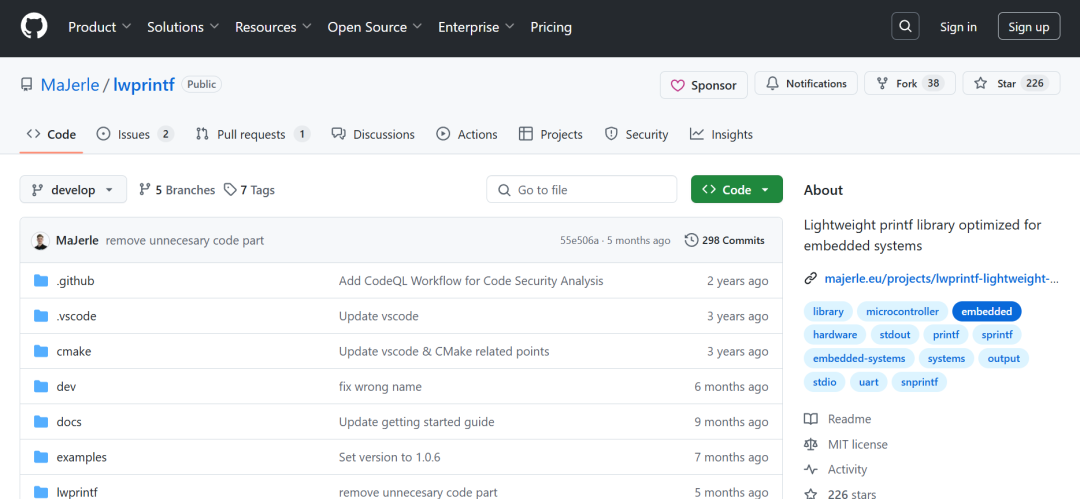The width and height of the screenshot is (1080, 499).
Task: Open the Insights tab
Action: pyautogui.click(x=721, y=134)
